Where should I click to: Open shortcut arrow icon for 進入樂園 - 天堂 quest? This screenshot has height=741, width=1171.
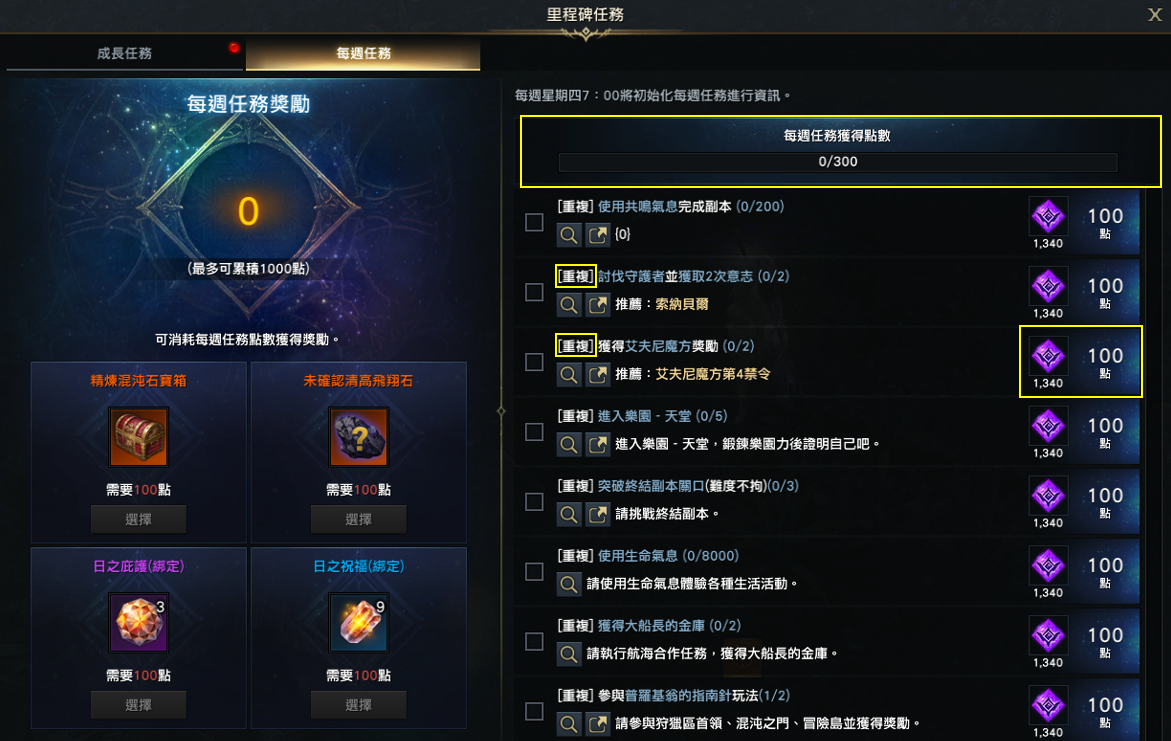tap(597, 444)
